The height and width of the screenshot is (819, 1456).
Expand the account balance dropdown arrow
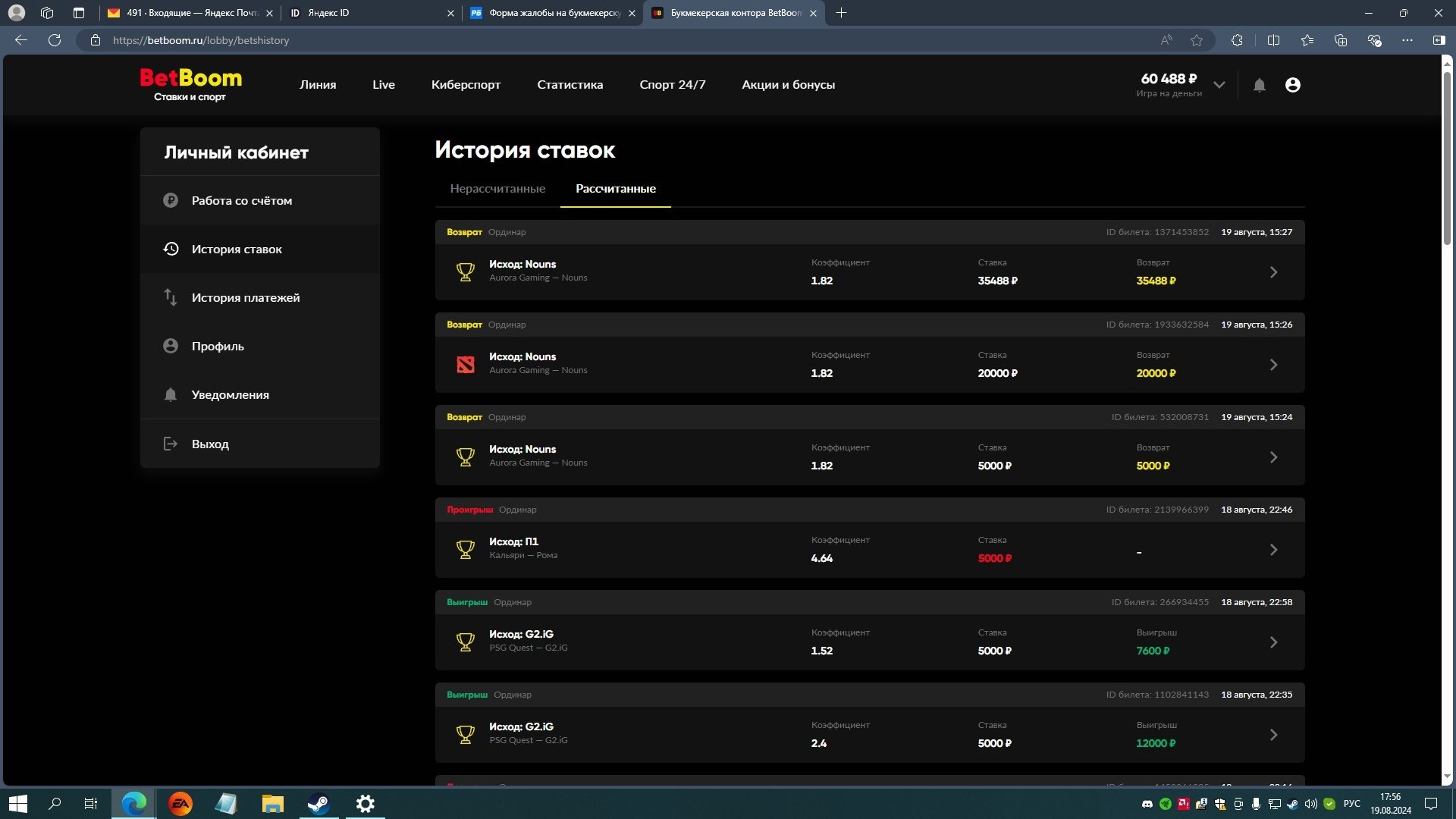pyautogui.click(x=1219, y=85)
